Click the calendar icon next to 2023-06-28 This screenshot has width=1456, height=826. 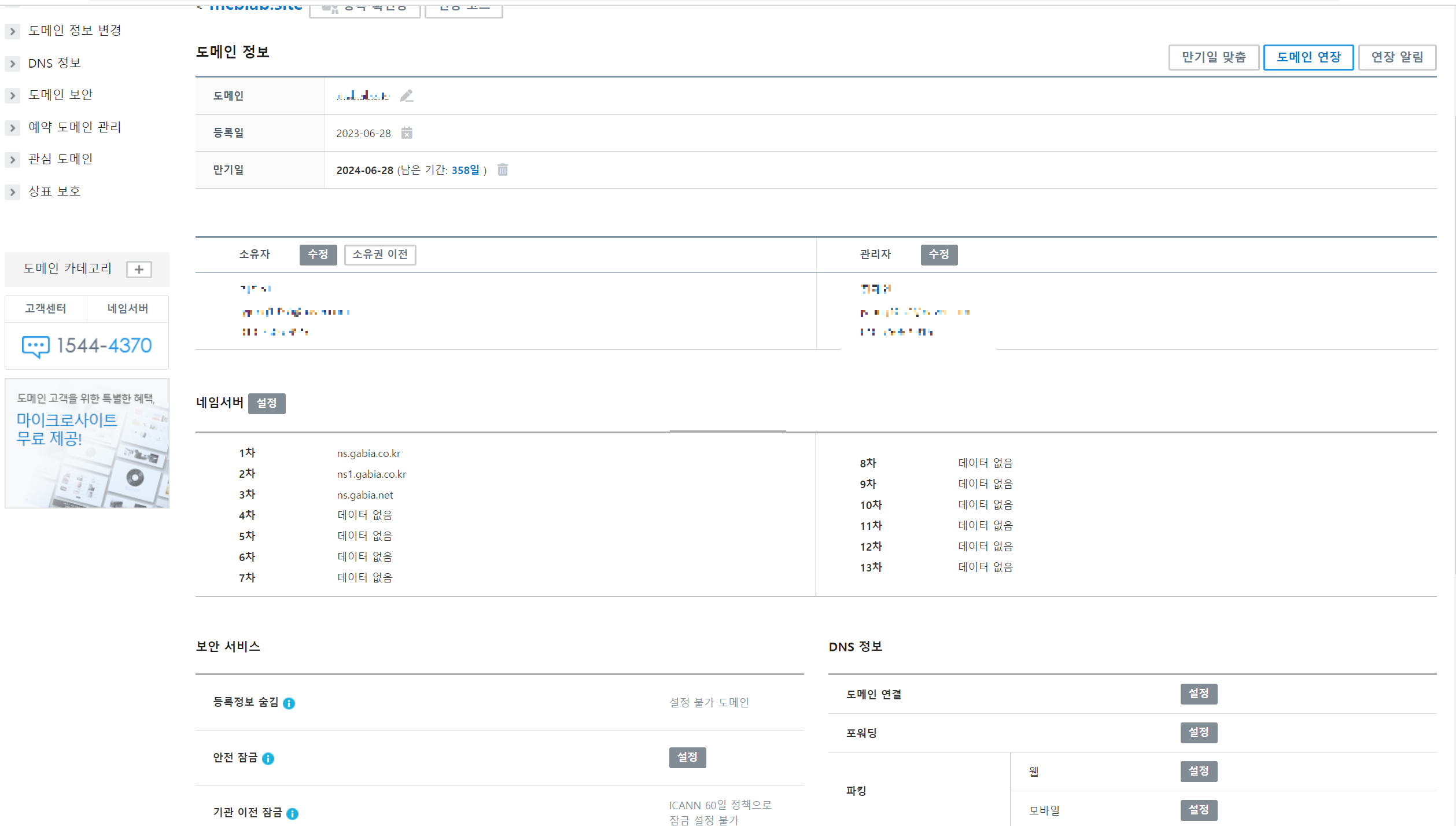[407, 133]
